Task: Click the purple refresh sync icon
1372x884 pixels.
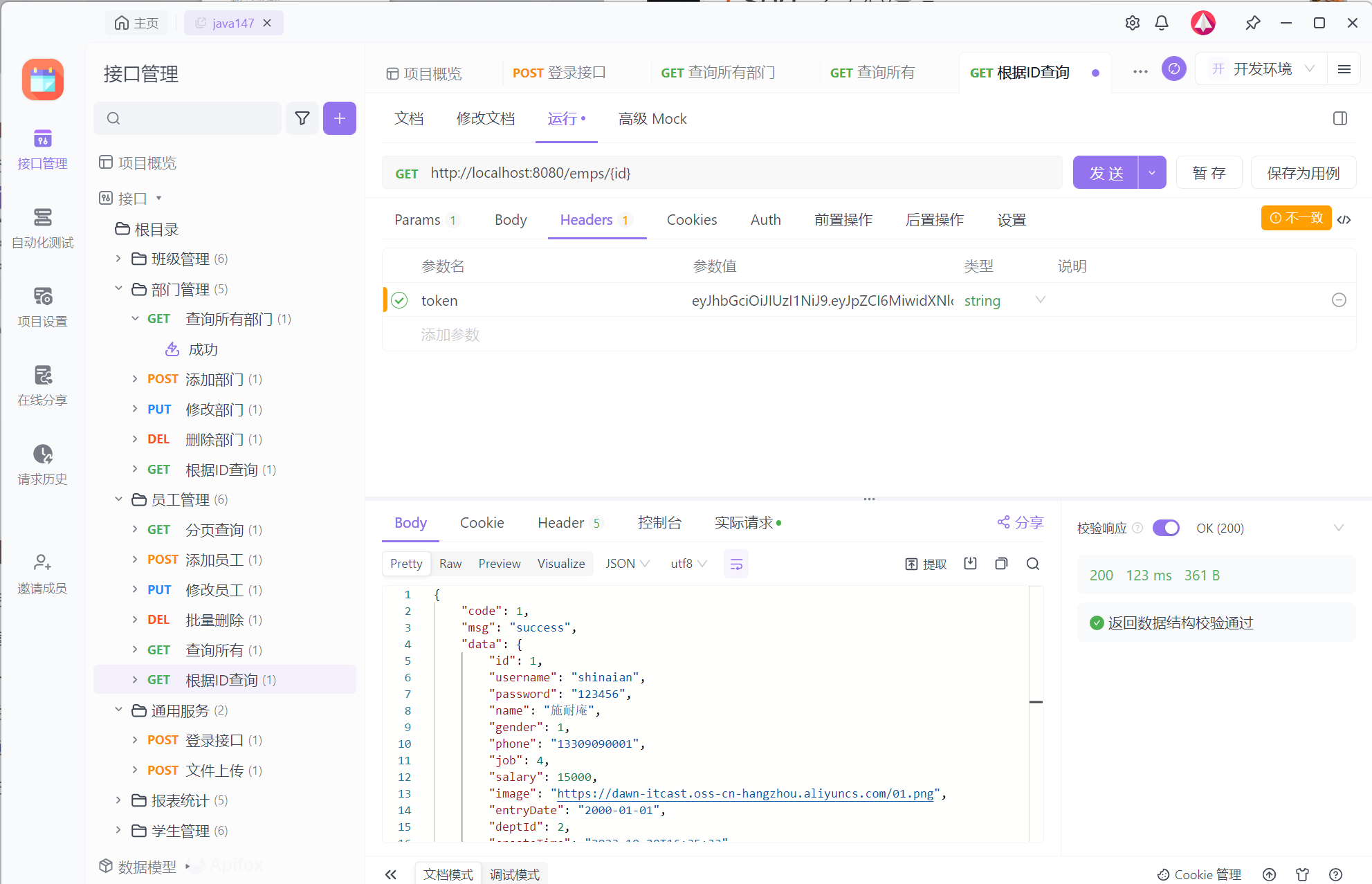Action: (x=1174, y=68)
